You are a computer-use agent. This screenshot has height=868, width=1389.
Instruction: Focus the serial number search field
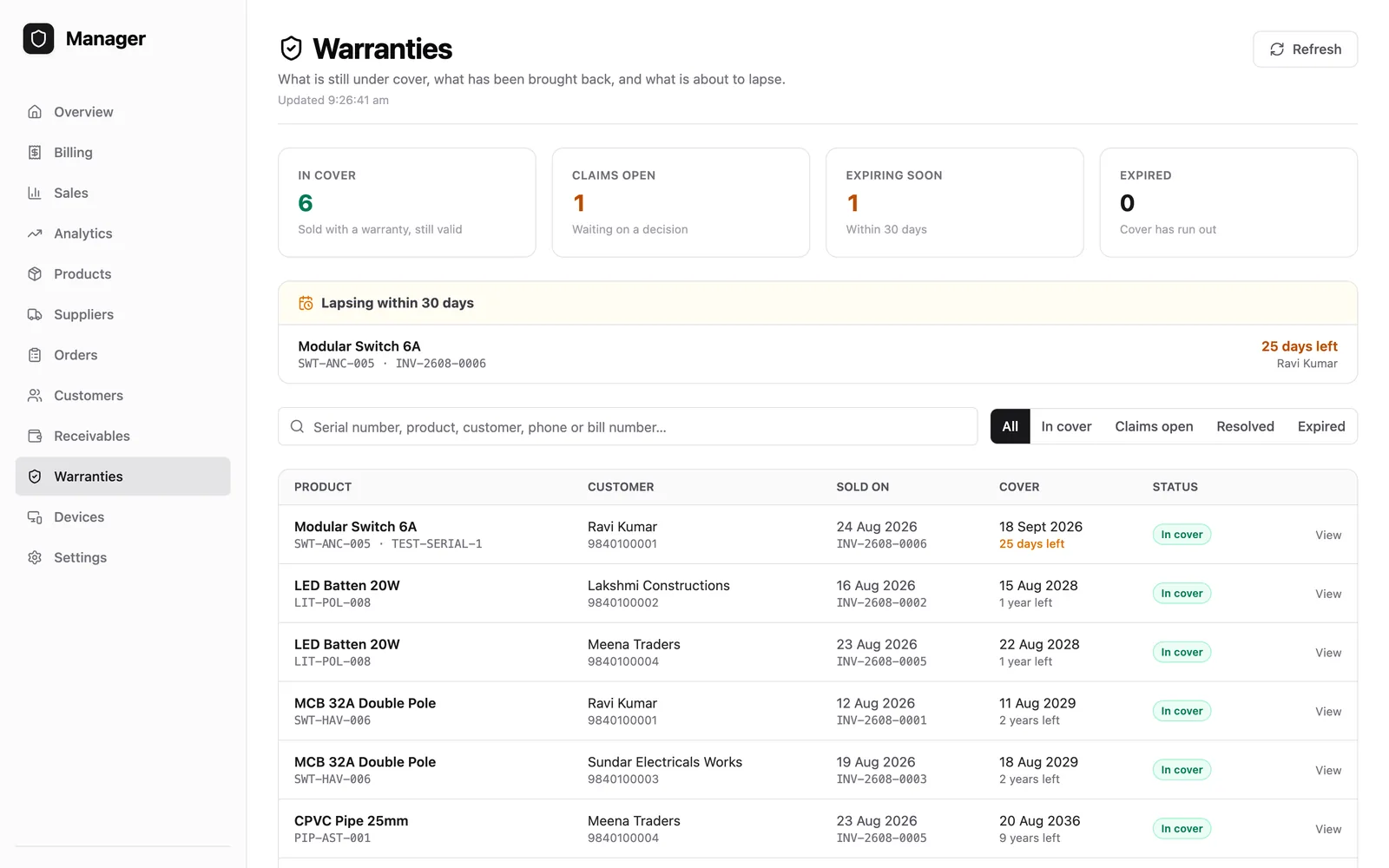(628, 426)
